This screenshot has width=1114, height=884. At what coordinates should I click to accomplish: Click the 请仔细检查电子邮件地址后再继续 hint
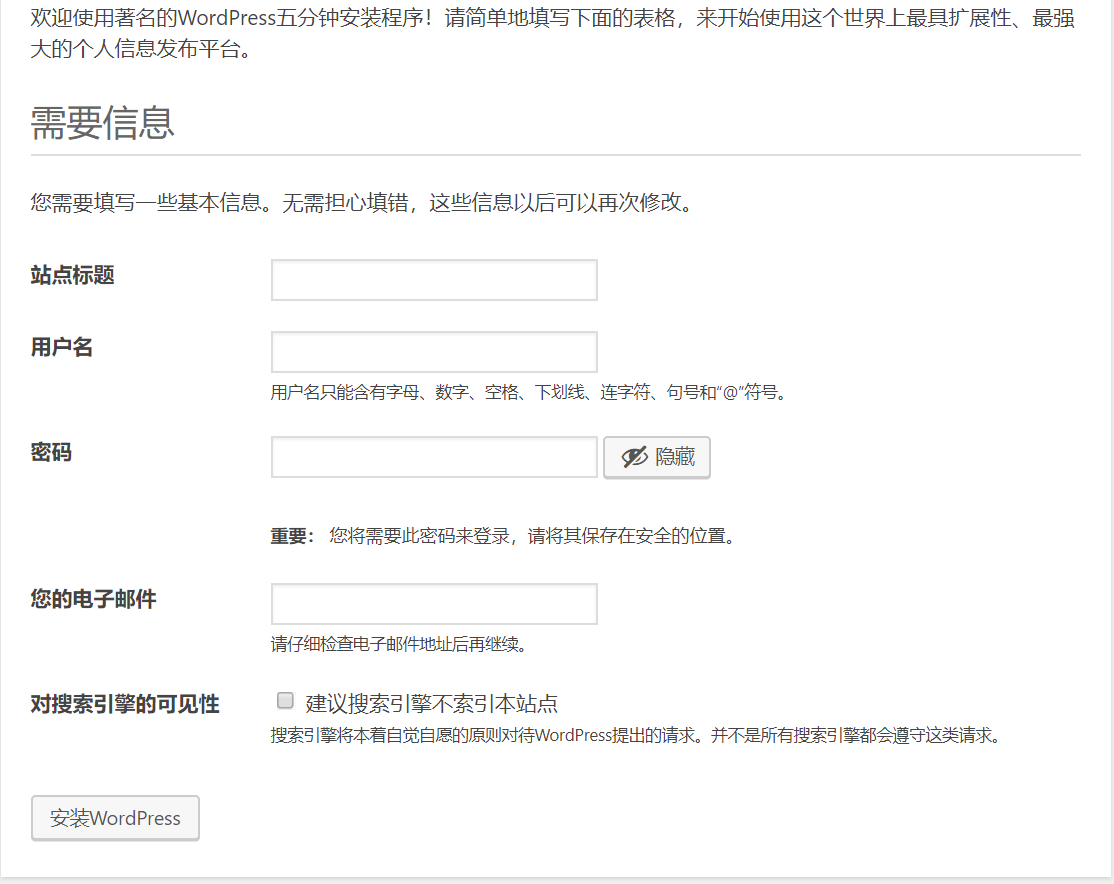[399, 645]
